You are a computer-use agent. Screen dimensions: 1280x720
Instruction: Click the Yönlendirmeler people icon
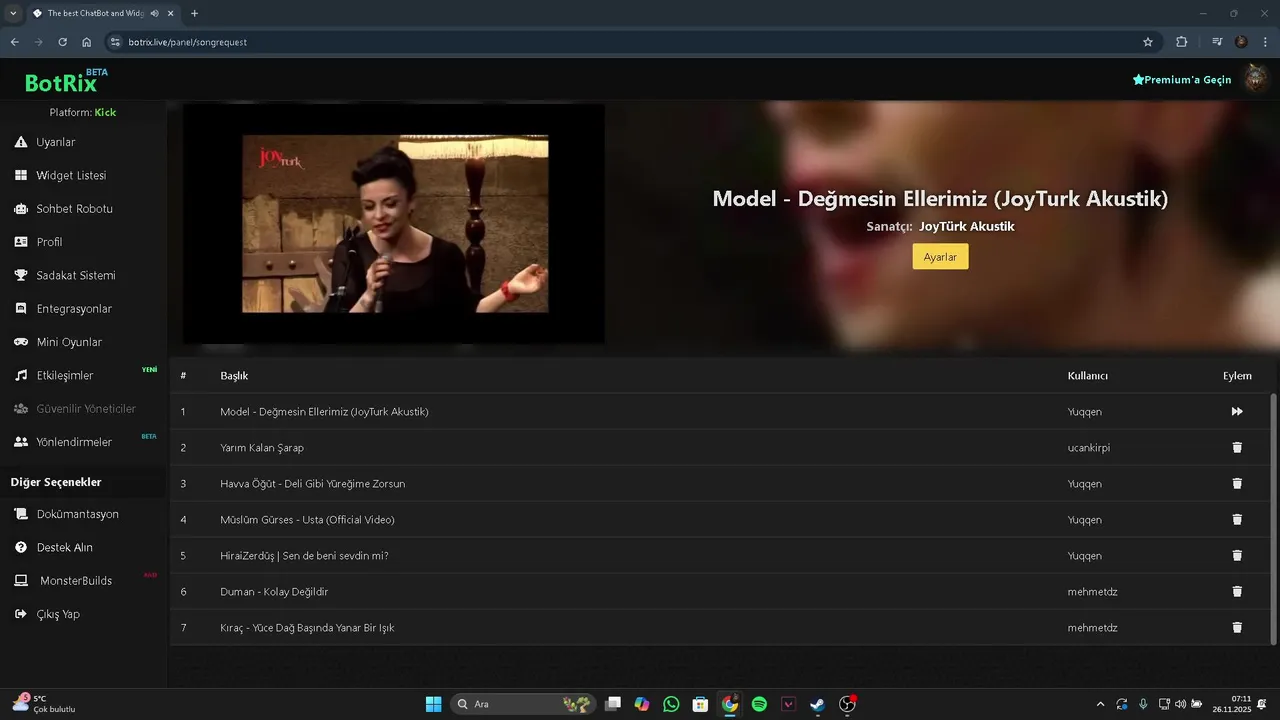[21, 442]
